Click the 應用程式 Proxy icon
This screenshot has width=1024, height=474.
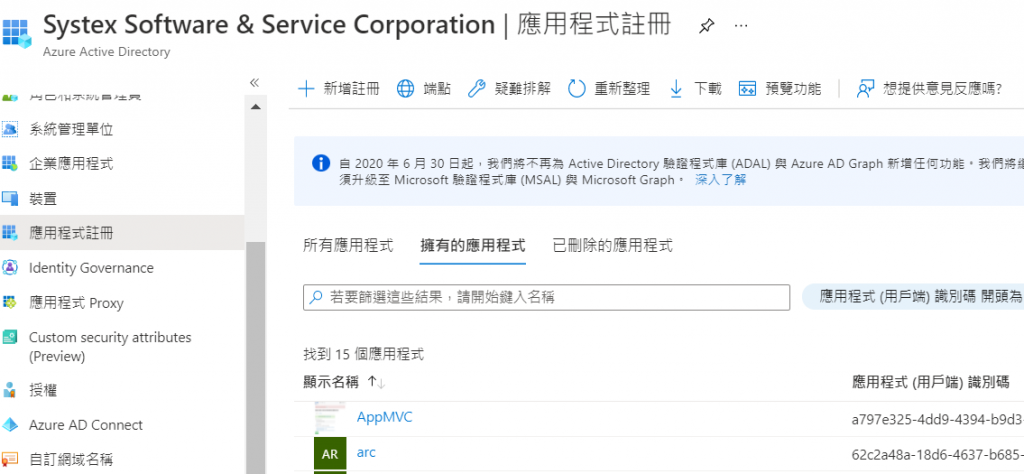click(x=10, y=302)
